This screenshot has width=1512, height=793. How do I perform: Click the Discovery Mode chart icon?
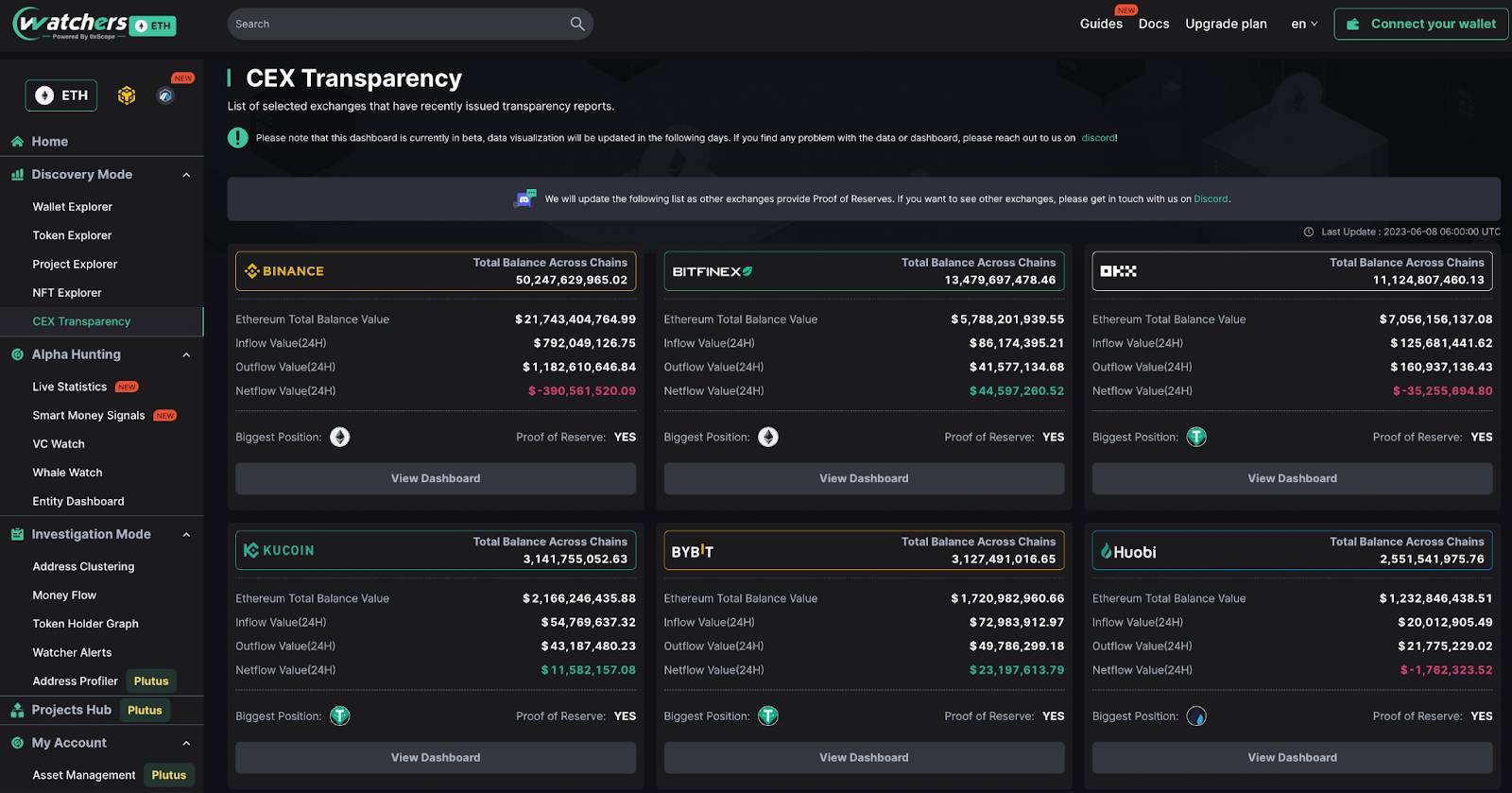(x=17, y=175)
